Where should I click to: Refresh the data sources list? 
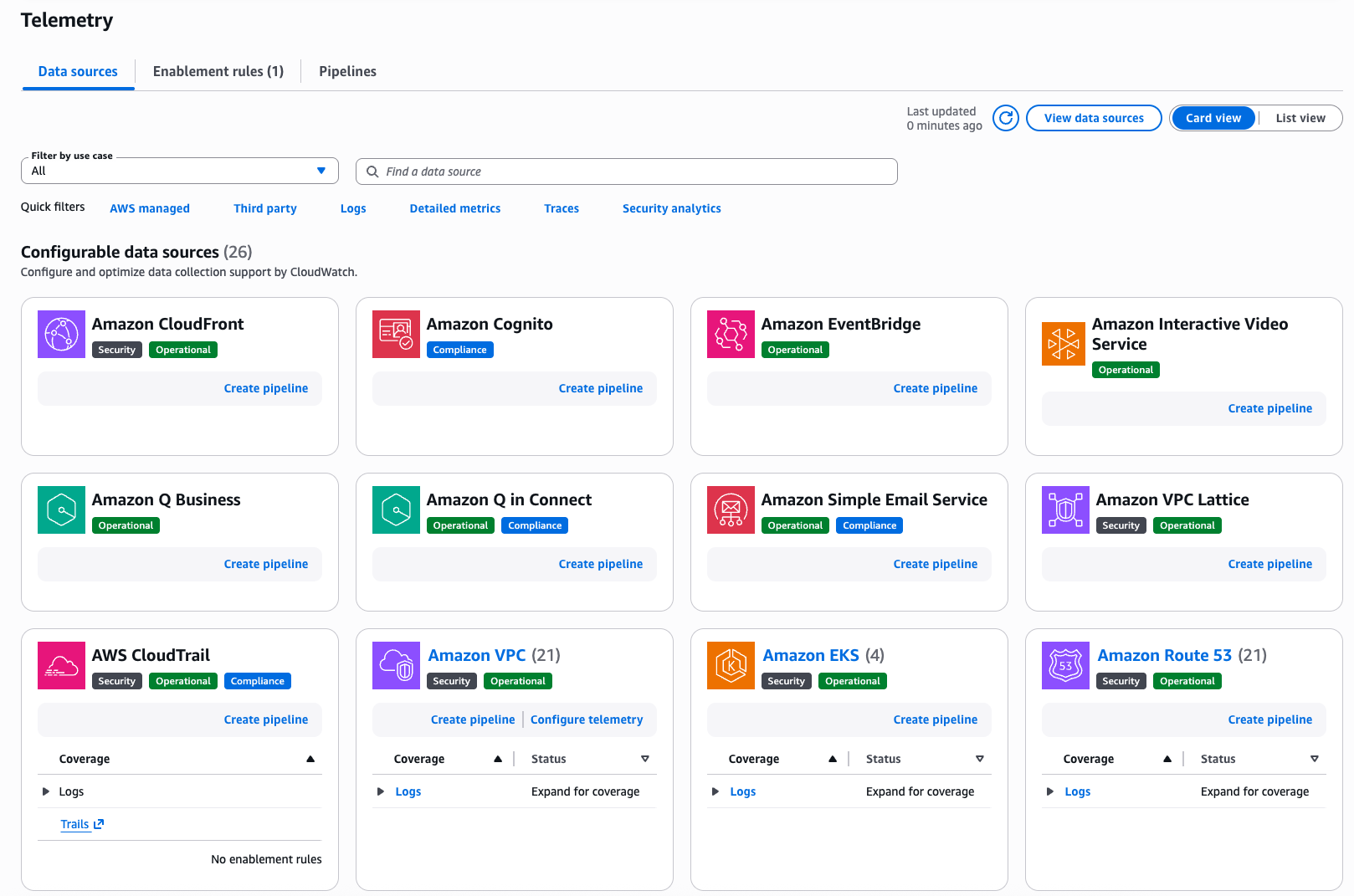pyautogui.click(x=1006, y=118)
